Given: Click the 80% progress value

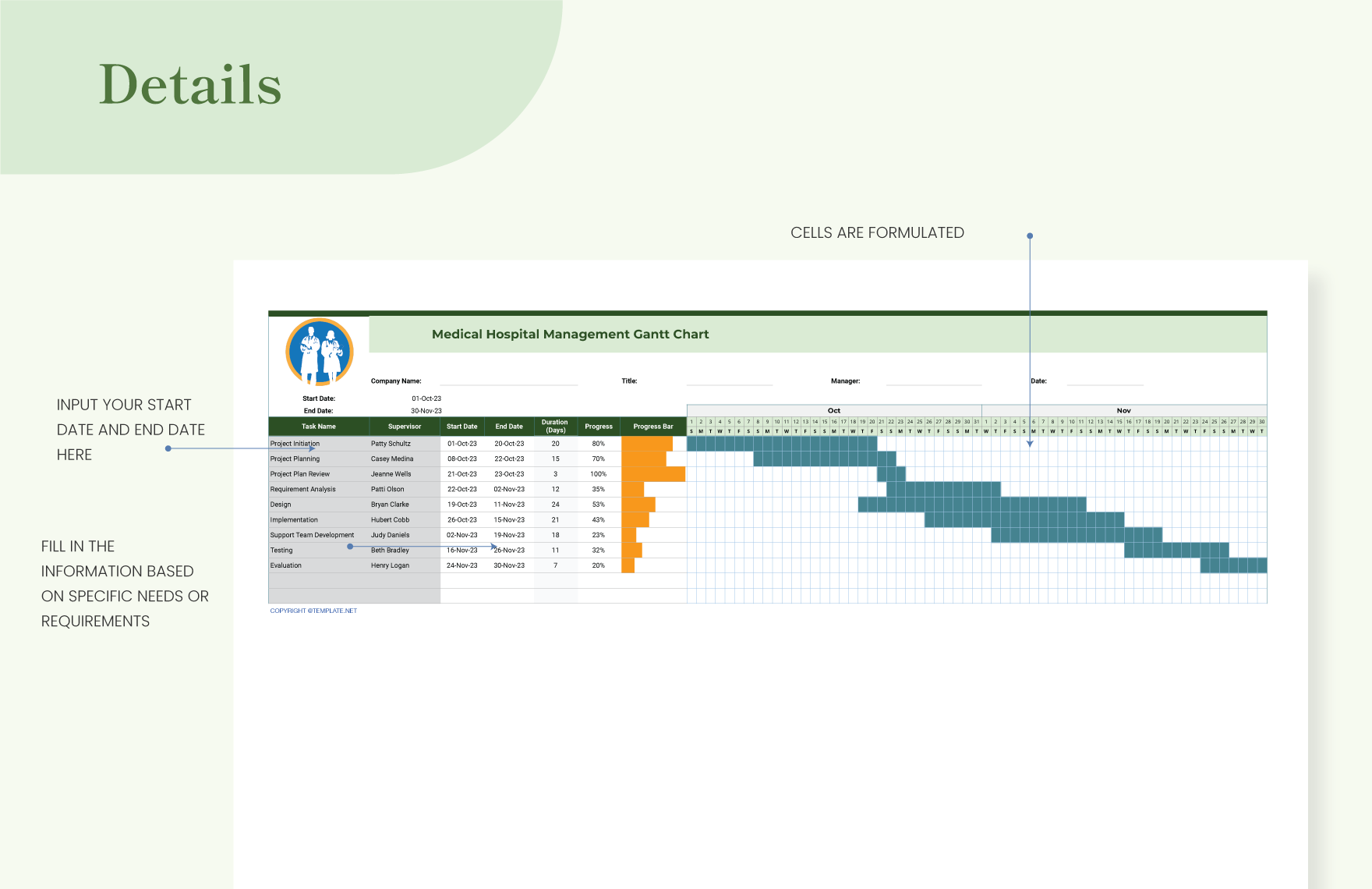Looking at the screenshot, I should tap(599, 444).
